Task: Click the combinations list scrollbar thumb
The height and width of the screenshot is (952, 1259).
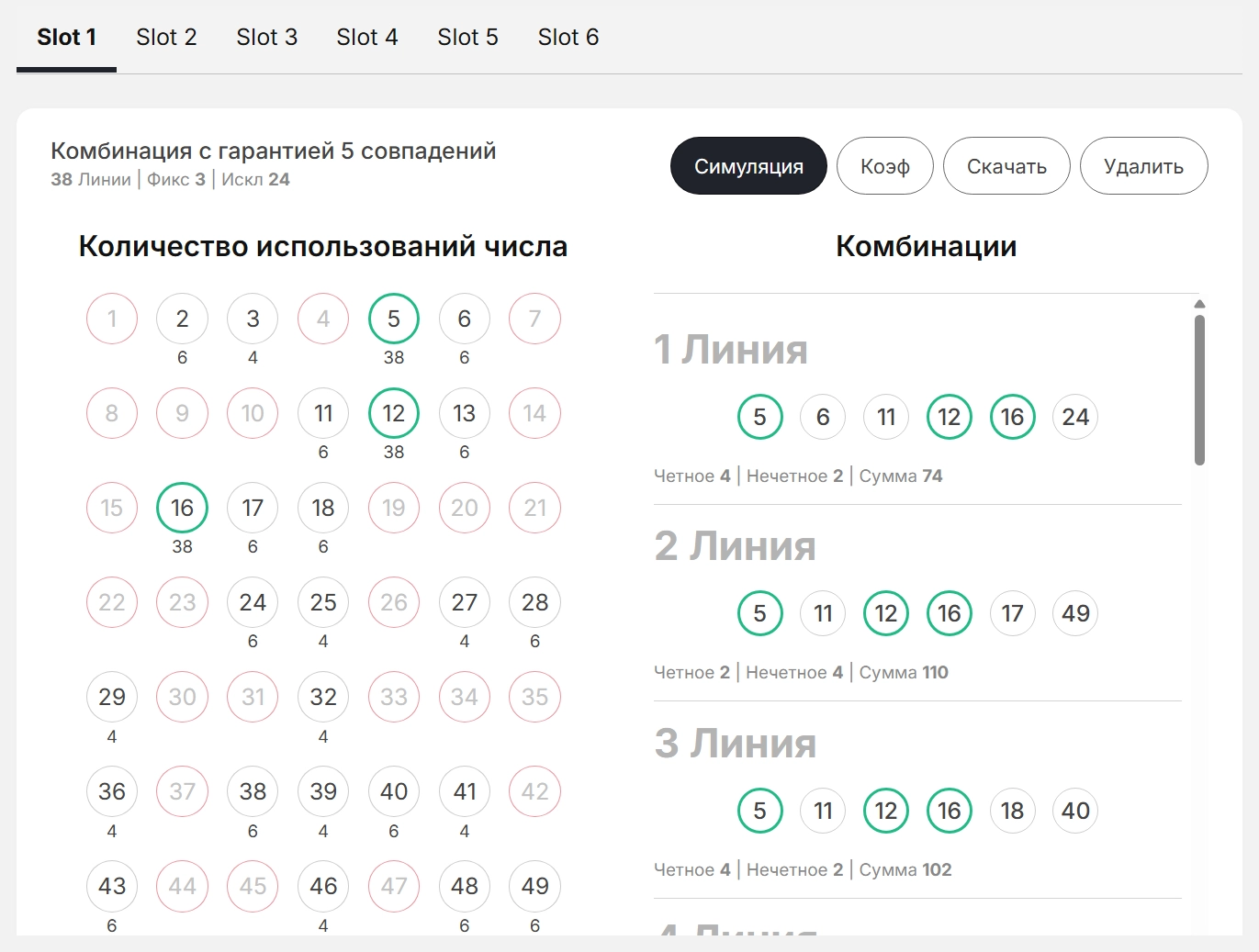Action: tap(1198, 390)
